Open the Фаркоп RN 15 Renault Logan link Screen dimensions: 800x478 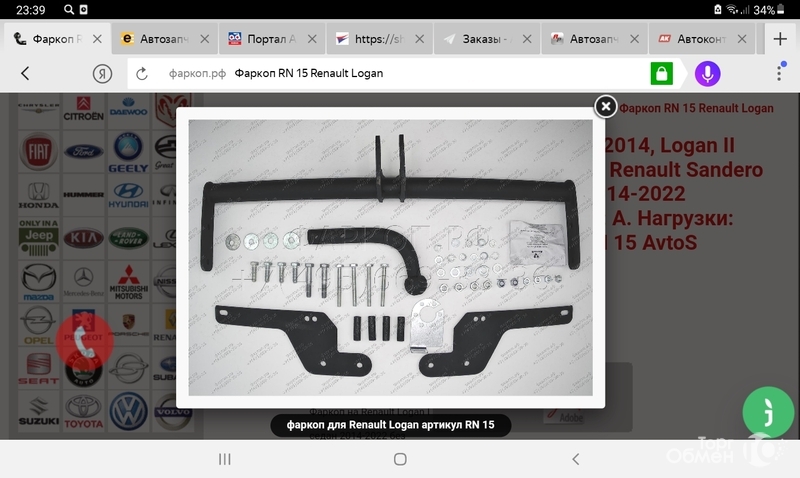[696, 108]
